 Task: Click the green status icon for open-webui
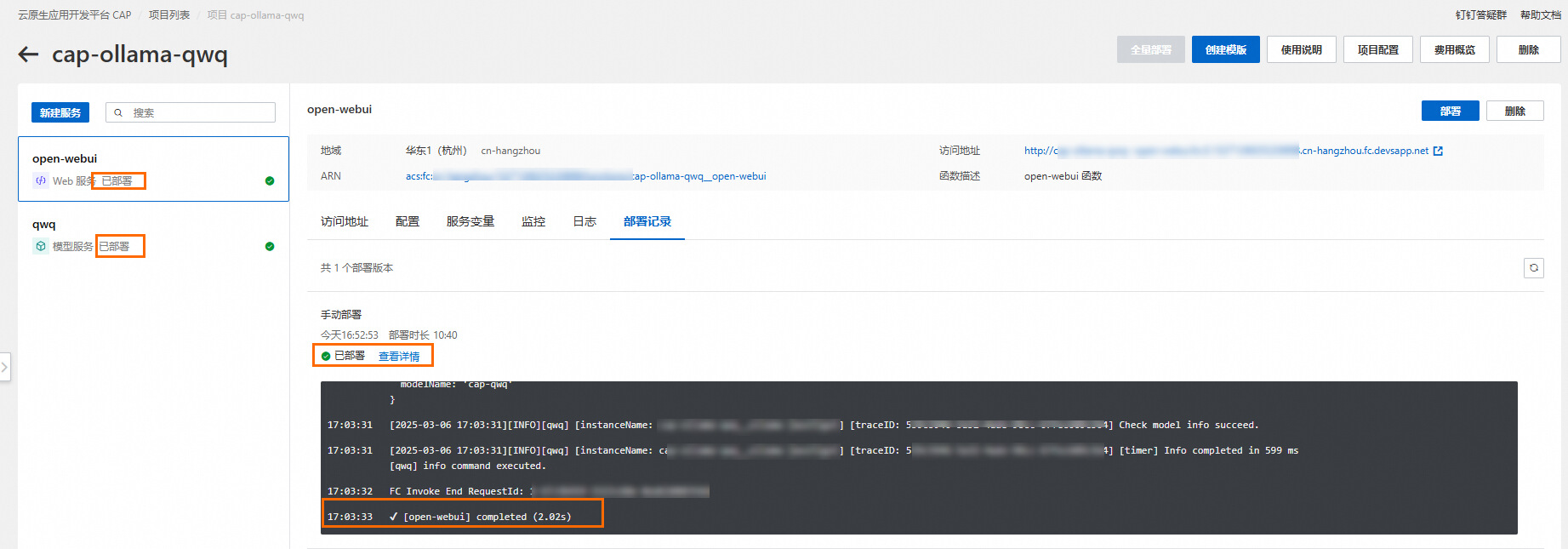coord(270,181)
